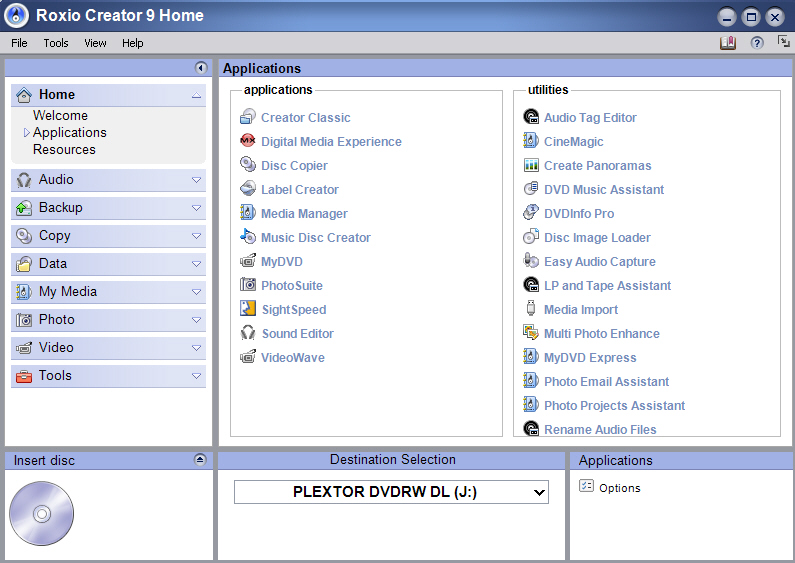Click the Disc Copier disc icon
This screenshot has height=563, width=795.
pos(247,164)
